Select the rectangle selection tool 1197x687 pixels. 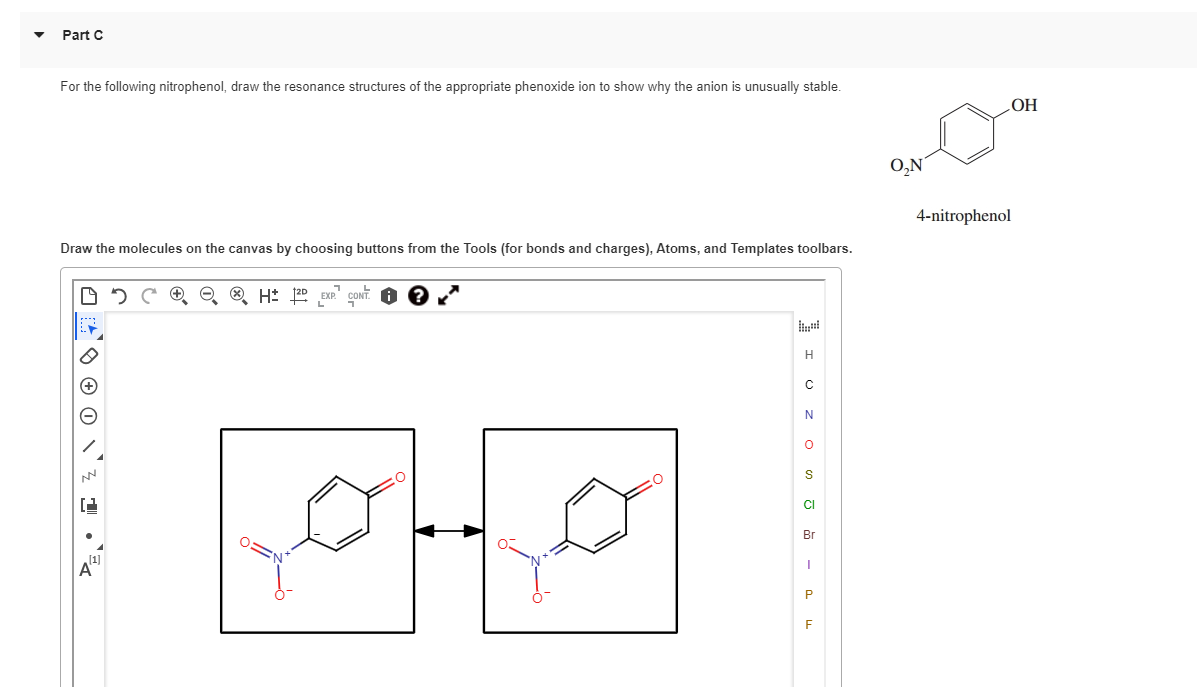[x=87, y=324]
